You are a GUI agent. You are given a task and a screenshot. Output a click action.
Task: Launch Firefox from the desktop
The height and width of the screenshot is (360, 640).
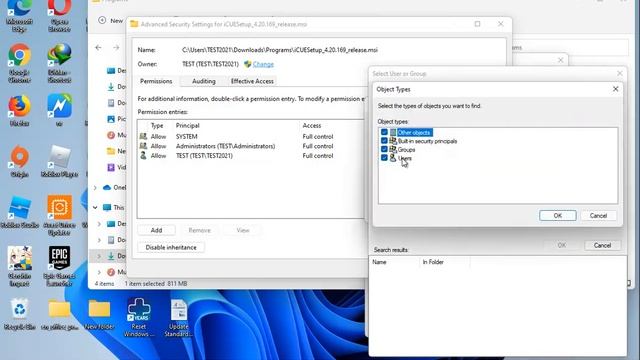[x=19, y=110]
